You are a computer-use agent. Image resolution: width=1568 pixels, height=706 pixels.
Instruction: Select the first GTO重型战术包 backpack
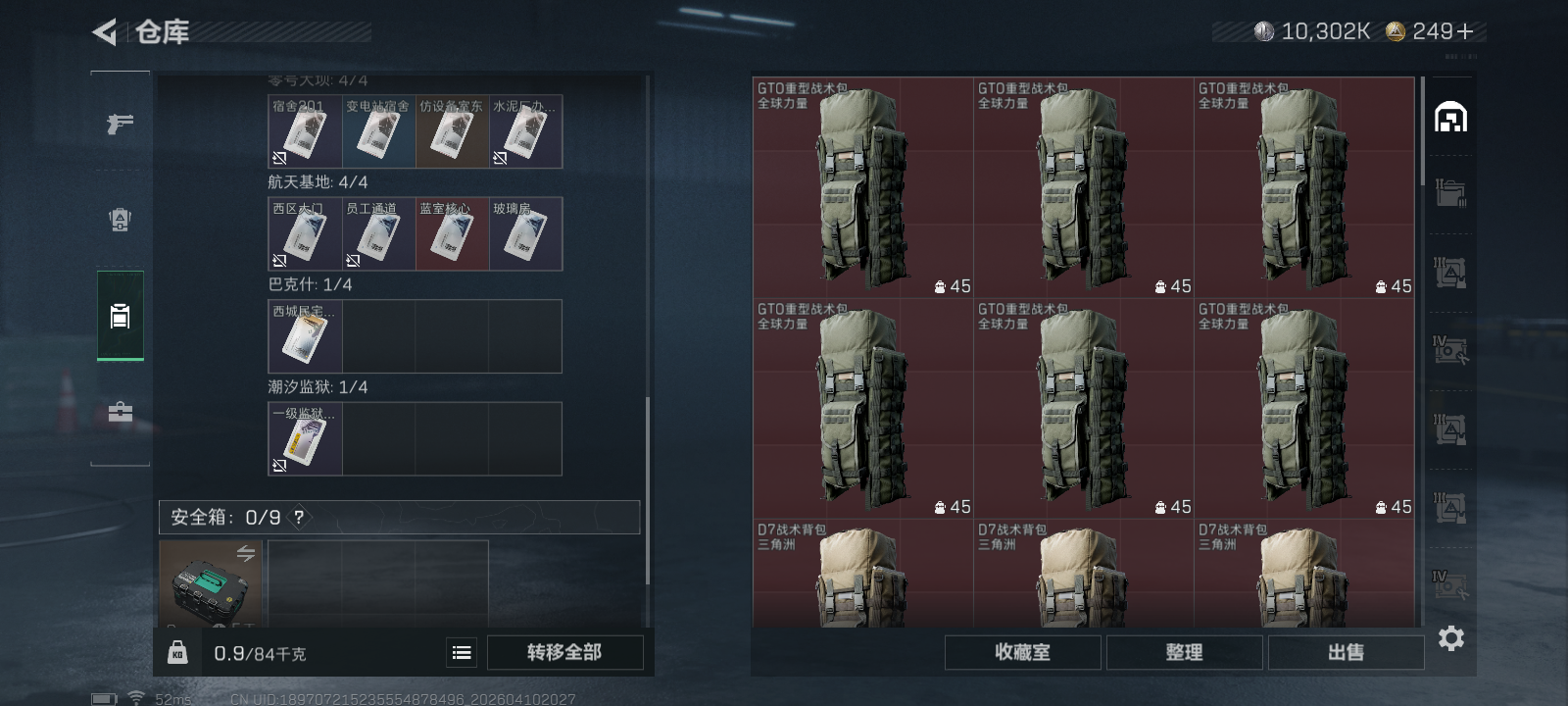point(862,187)
